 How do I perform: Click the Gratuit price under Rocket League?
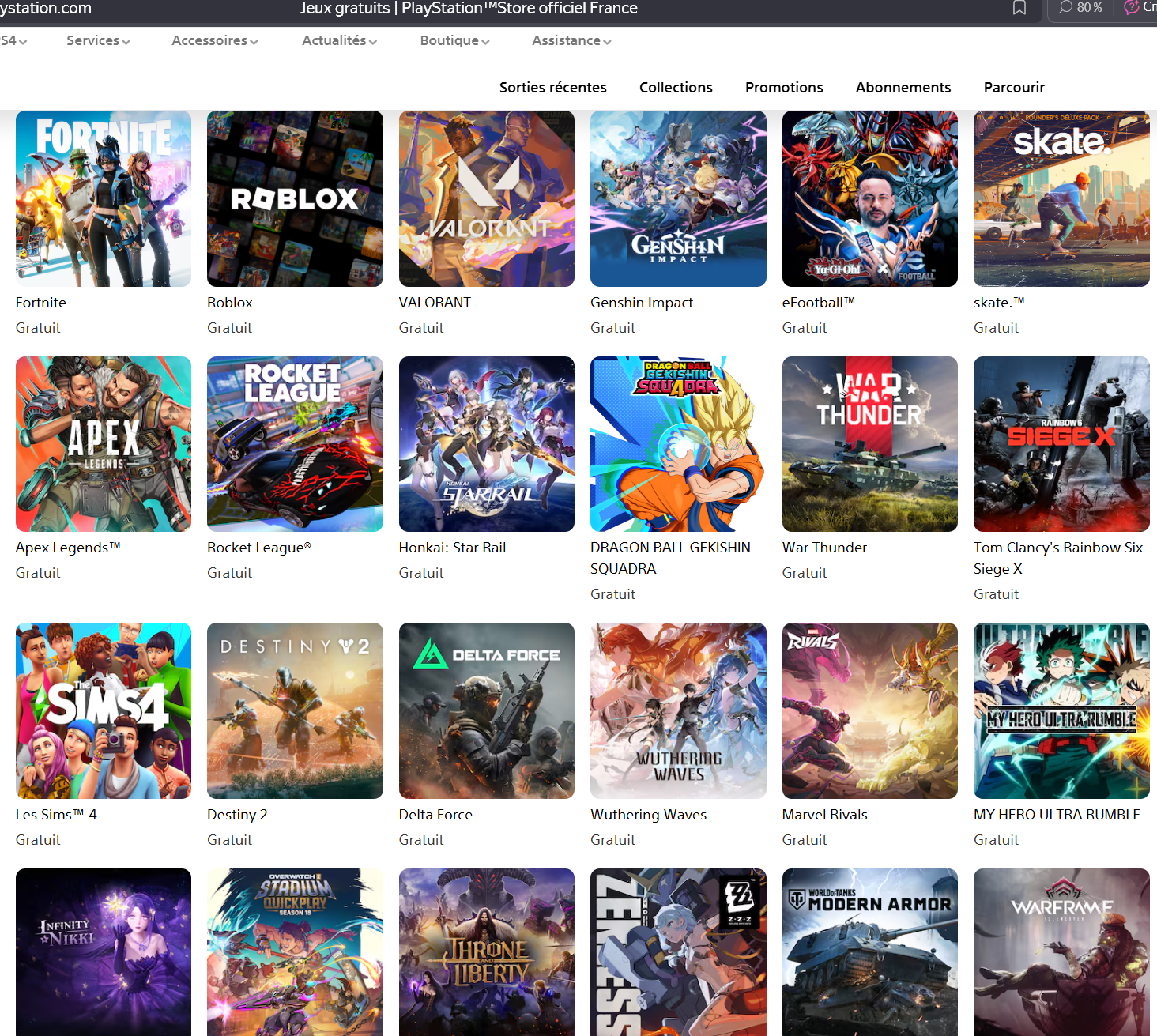[x=229, y=573]
